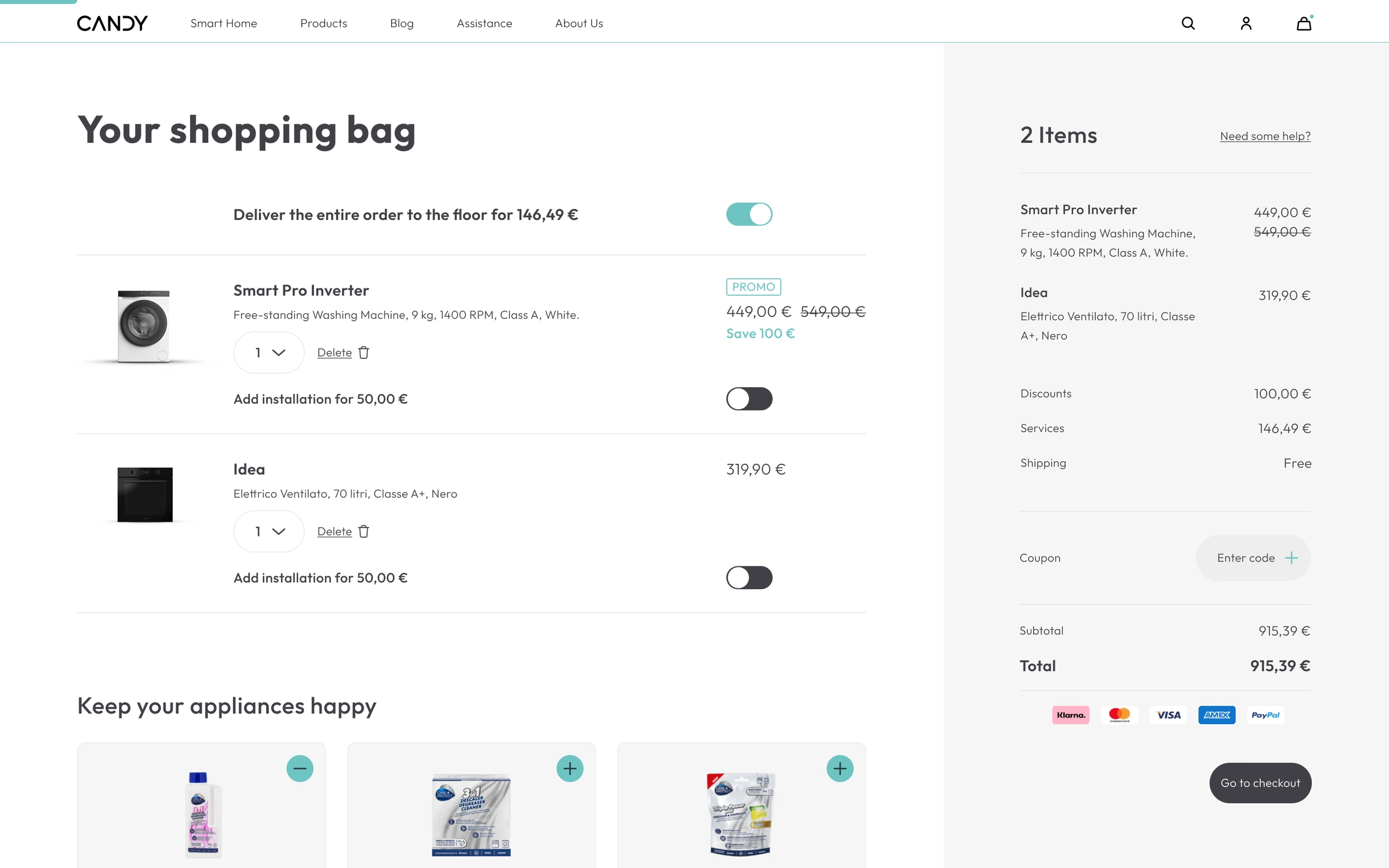
Task: Click trash icon for Idea oven
Action: pos(363,531)
